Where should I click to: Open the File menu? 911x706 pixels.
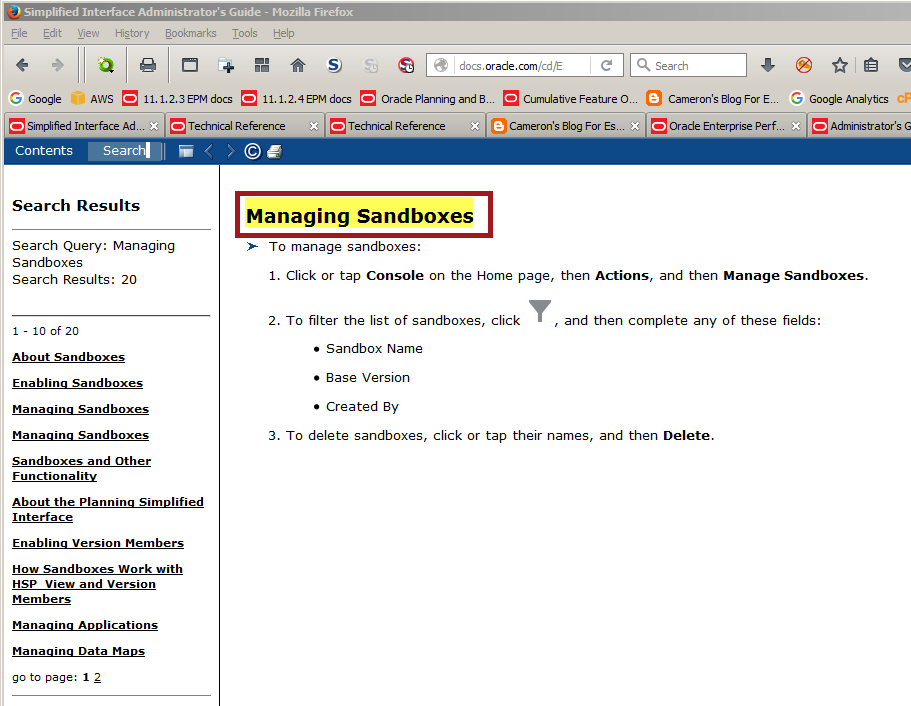tap(19, 33)
